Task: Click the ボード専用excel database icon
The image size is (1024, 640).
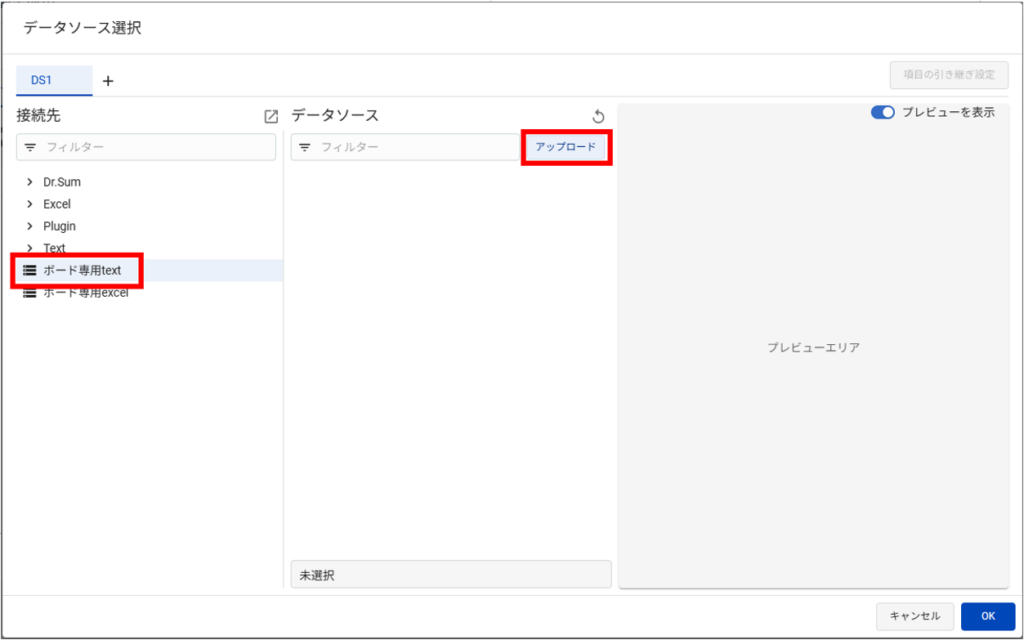Action: point(29,293)
